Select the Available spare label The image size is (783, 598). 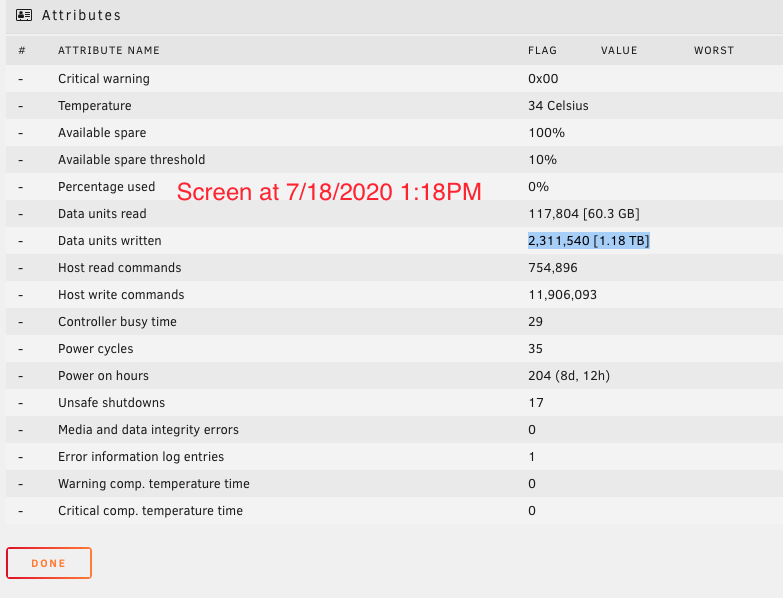click(102, 133)
